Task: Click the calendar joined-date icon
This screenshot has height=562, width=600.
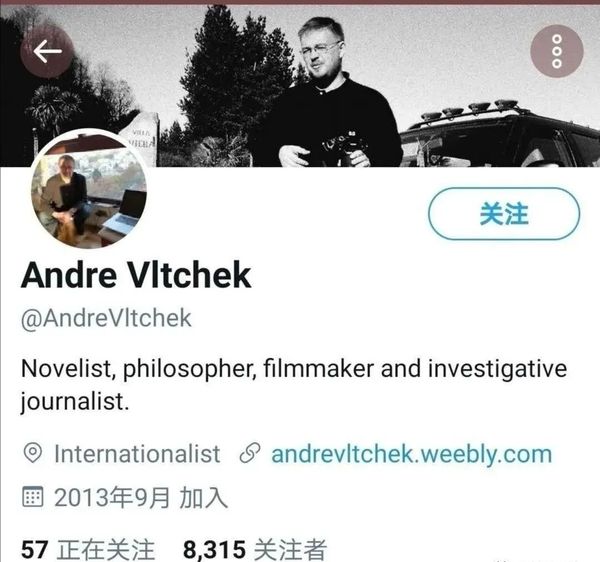Action: tap(33, 497)
